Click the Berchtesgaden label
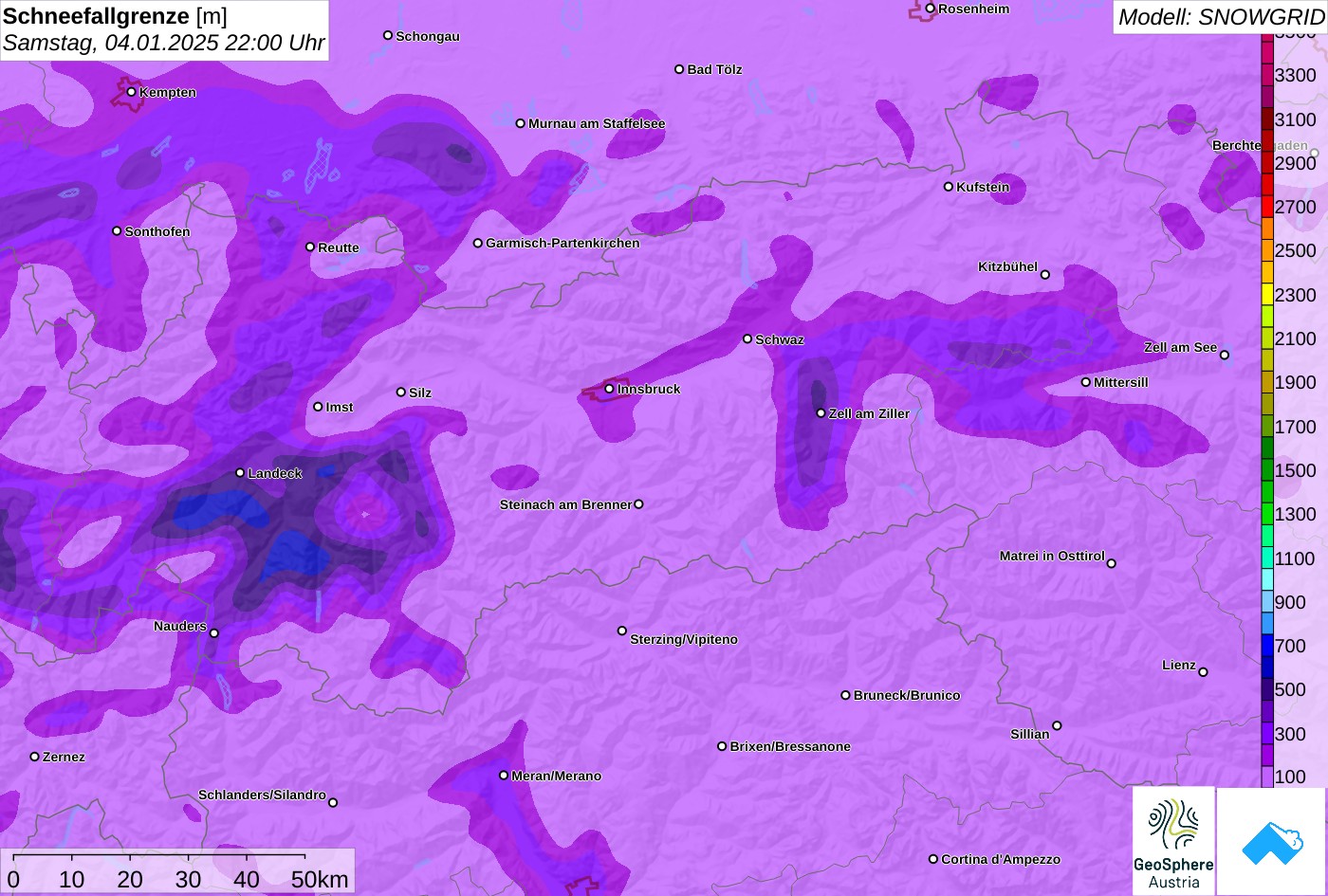1328x896 pixels. [x=1260, y=145]
